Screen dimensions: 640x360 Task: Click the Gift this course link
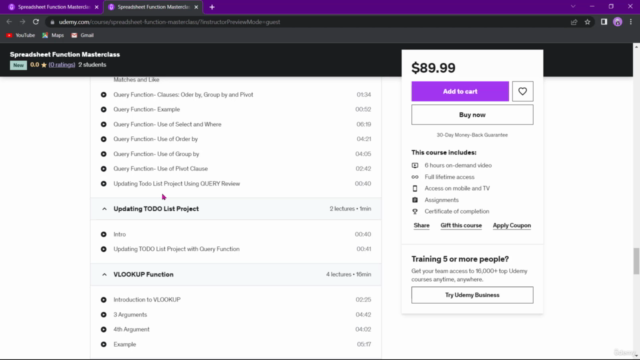pyautogui.click(x=461, y=225)
